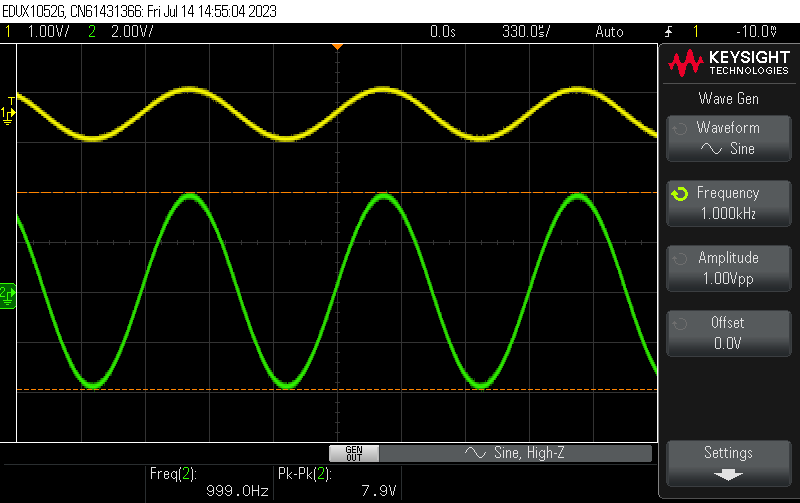
Task: Click the Sine, High-Z status bar
Action: (515, 453)
